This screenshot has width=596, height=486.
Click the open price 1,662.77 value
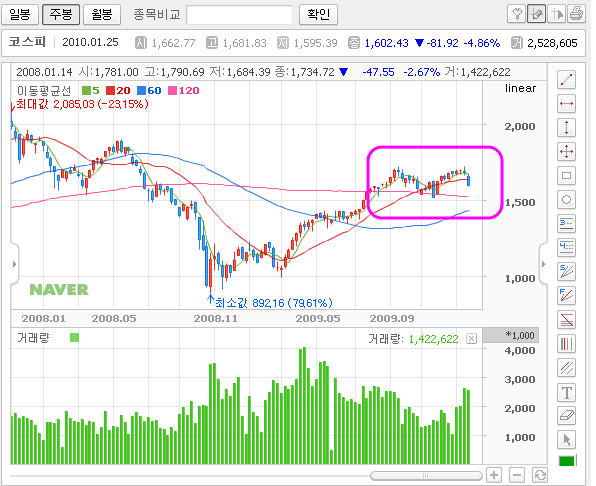click(173, 43)
